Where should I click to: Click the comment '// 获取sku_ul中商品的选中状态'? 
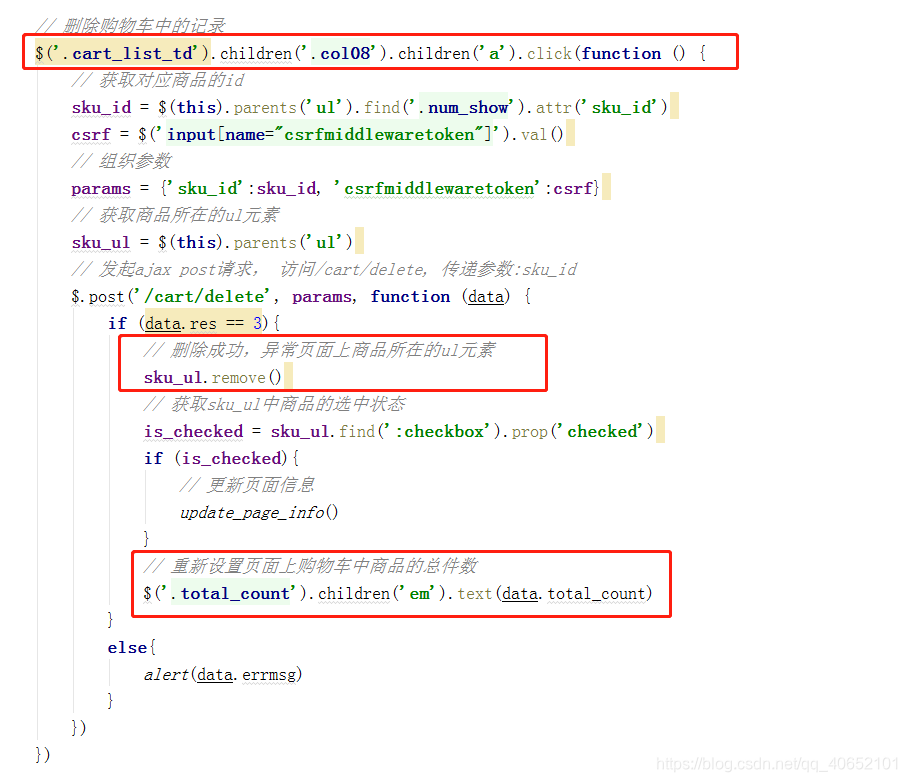[x=274, y=404]
